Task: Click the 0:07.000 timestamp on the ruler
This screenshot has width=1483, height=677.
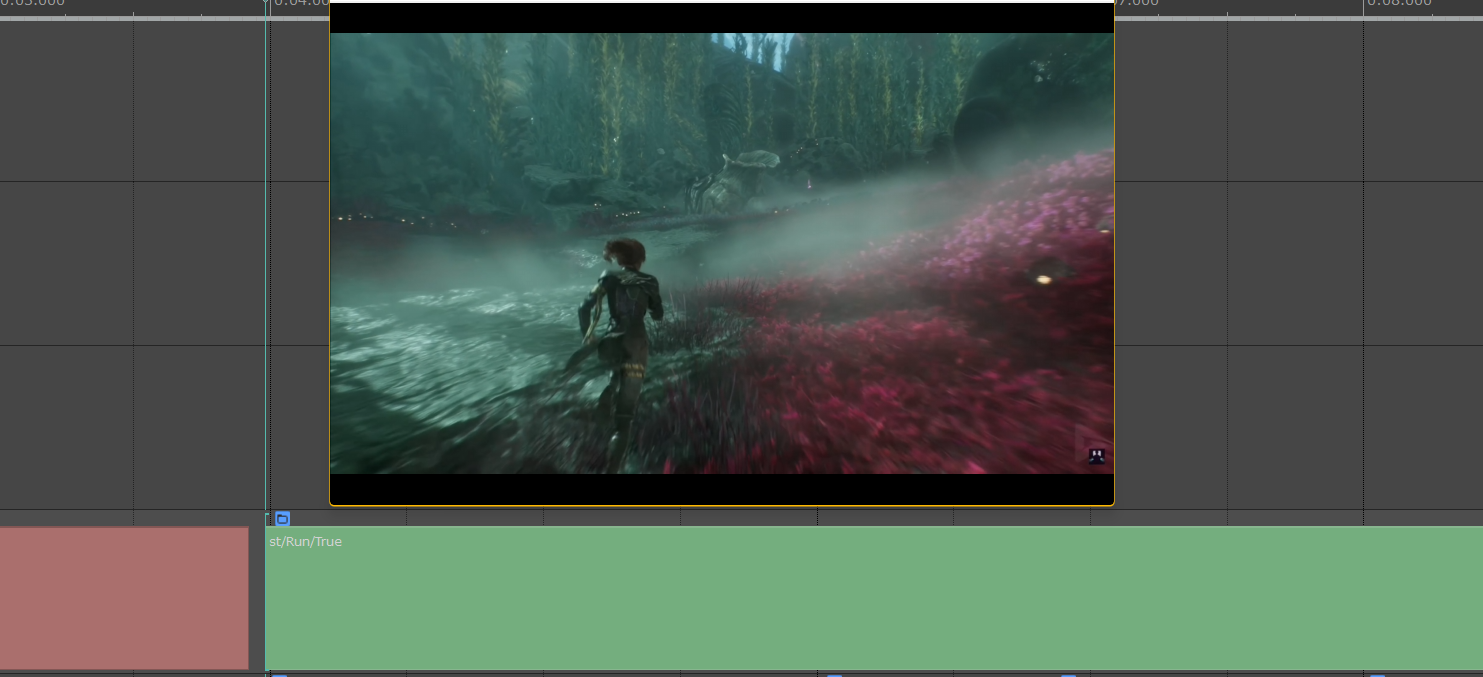Action: [1138, 3]
